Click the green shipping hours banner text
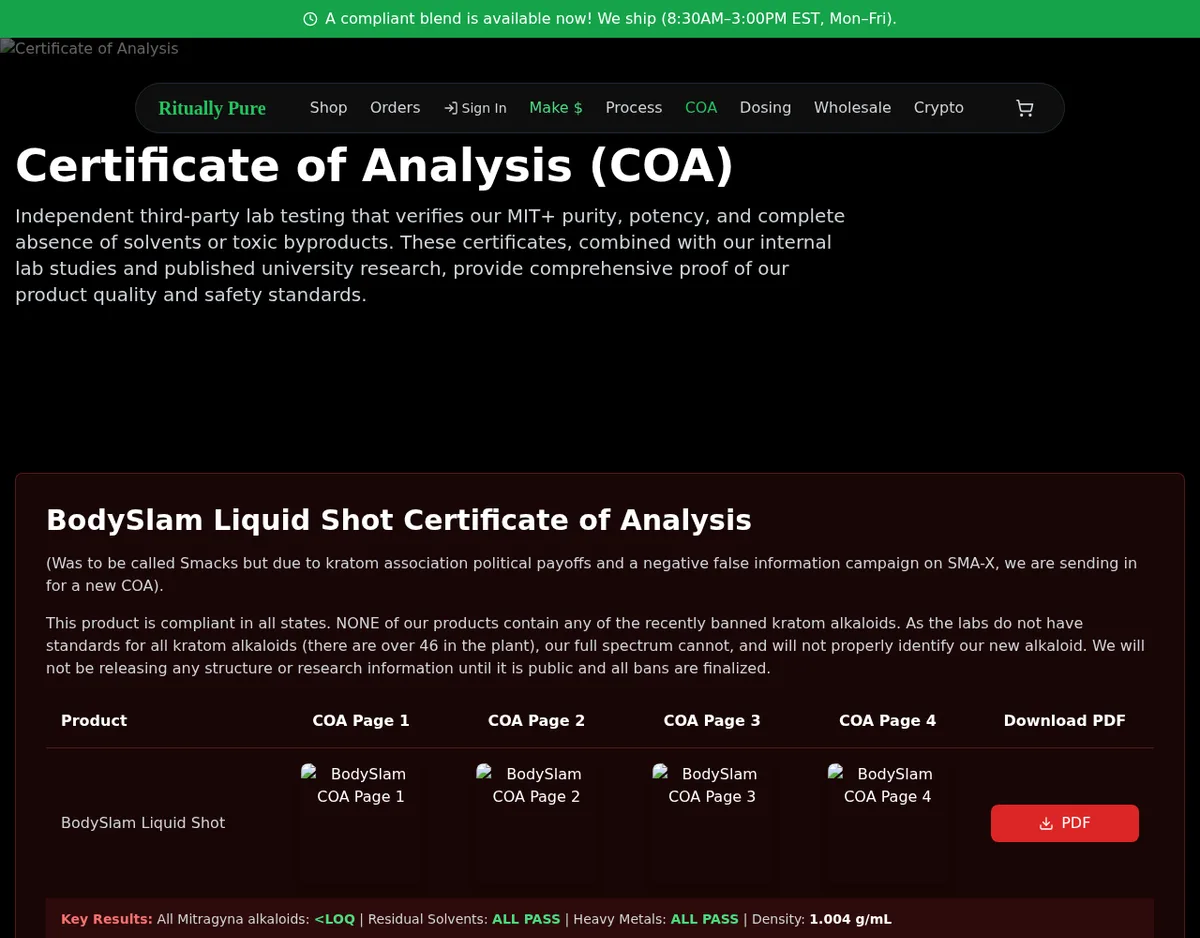The width and height of the screenshot is (1200, 938). 611,19
